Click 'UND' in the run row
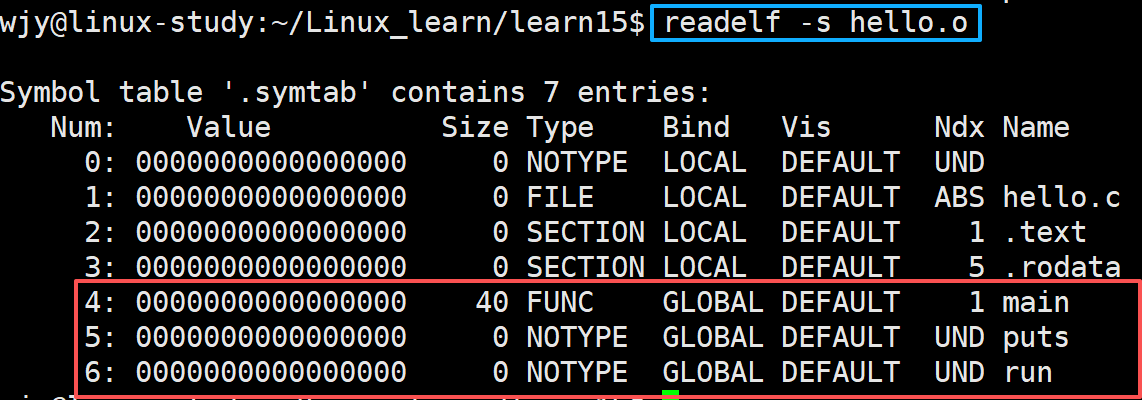 pos(960,372)
